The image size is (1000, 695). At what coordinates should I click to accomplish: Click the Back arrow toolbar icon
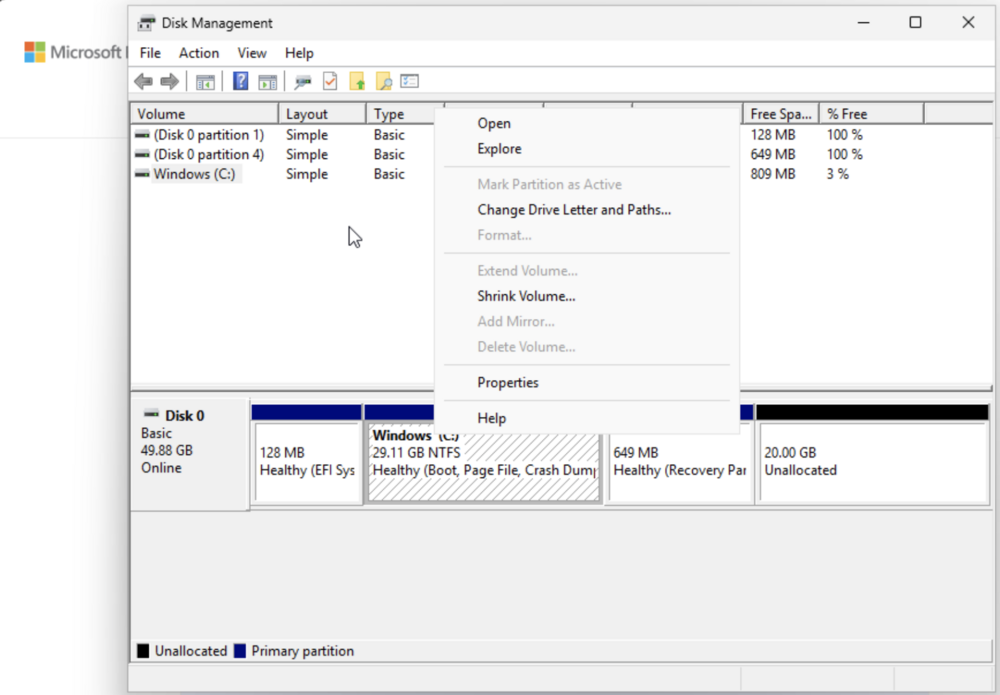(143, 82)
